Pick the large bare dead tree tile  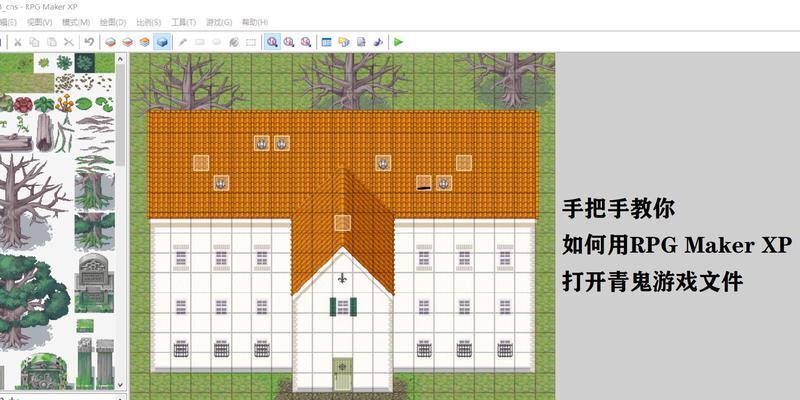[x=31, y=202]
